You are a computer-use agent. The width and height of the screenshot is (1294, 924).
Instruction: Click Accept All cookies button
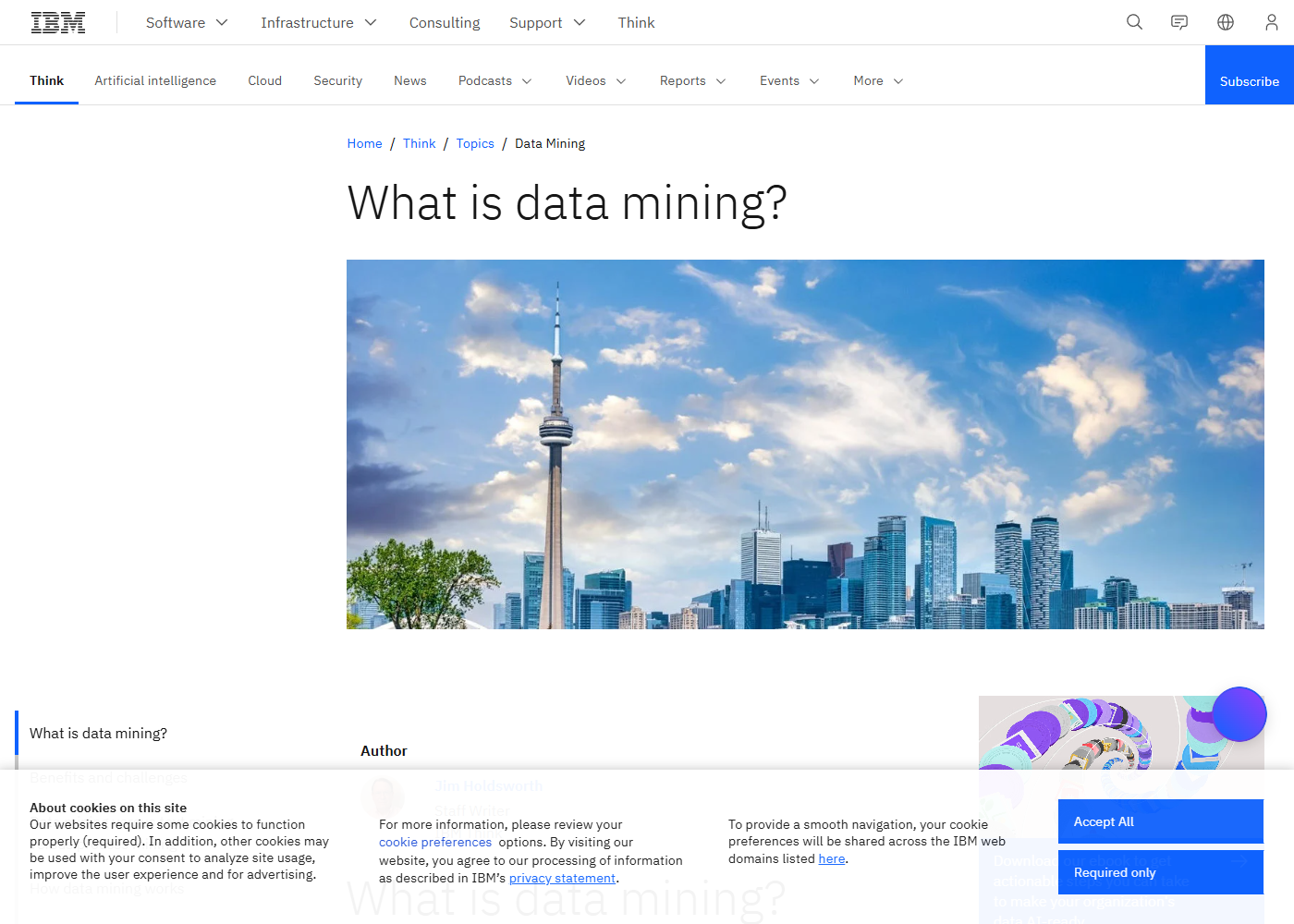click(x=1161, y=821)
